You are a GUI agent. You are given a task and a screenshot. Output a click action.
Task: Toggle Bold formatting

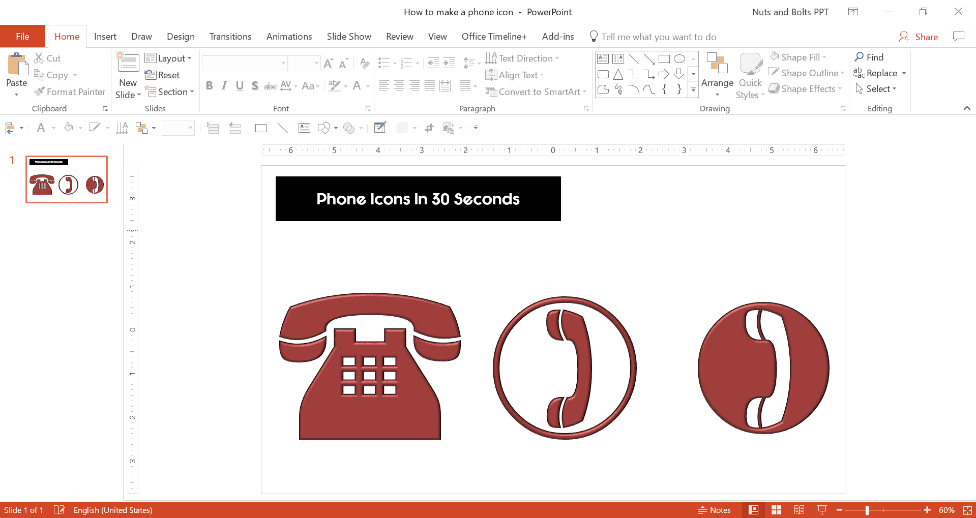click(209, 86)
